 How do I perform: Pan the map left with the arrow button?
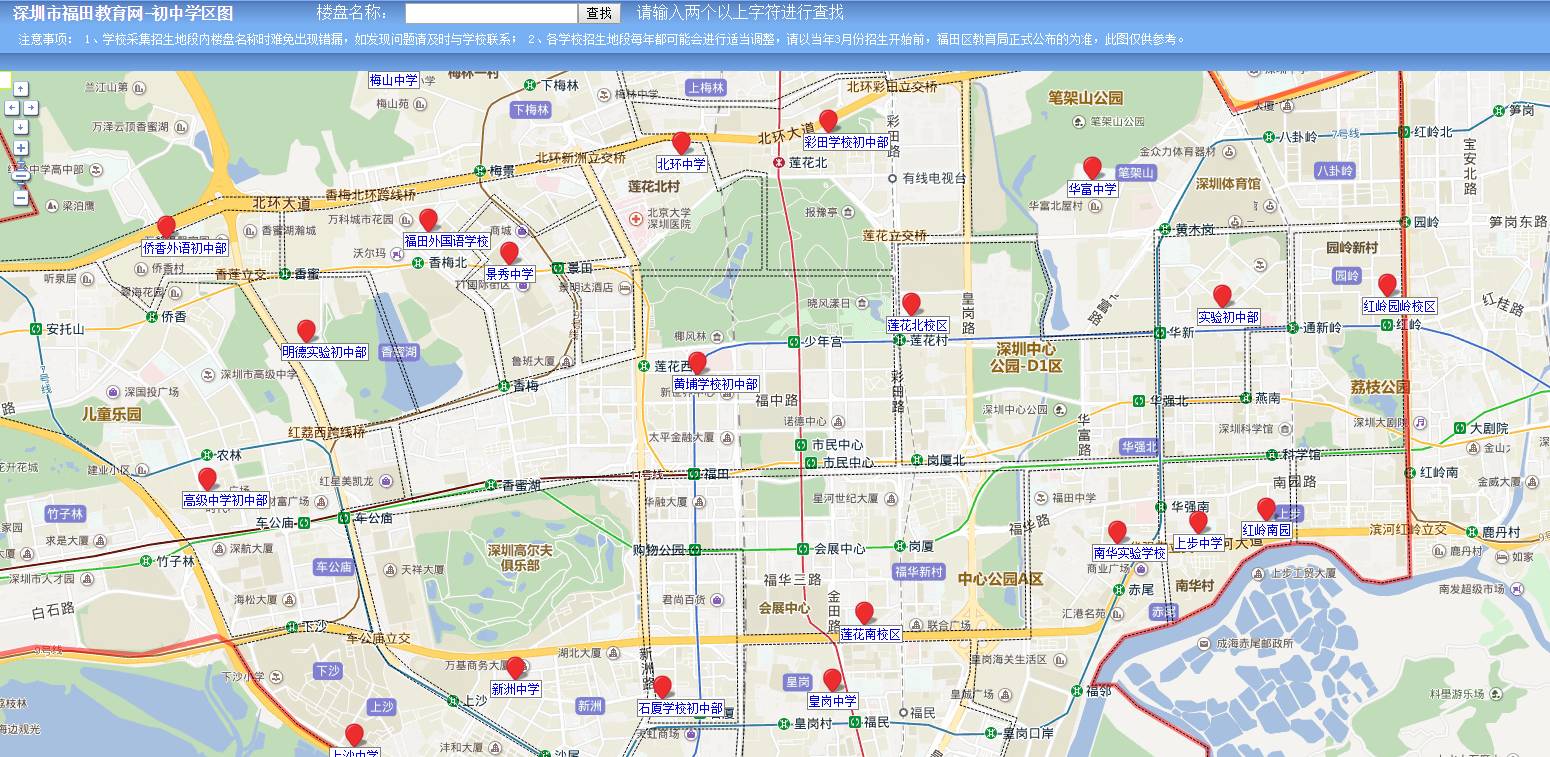pyautogui.click(x=12, y=108)
